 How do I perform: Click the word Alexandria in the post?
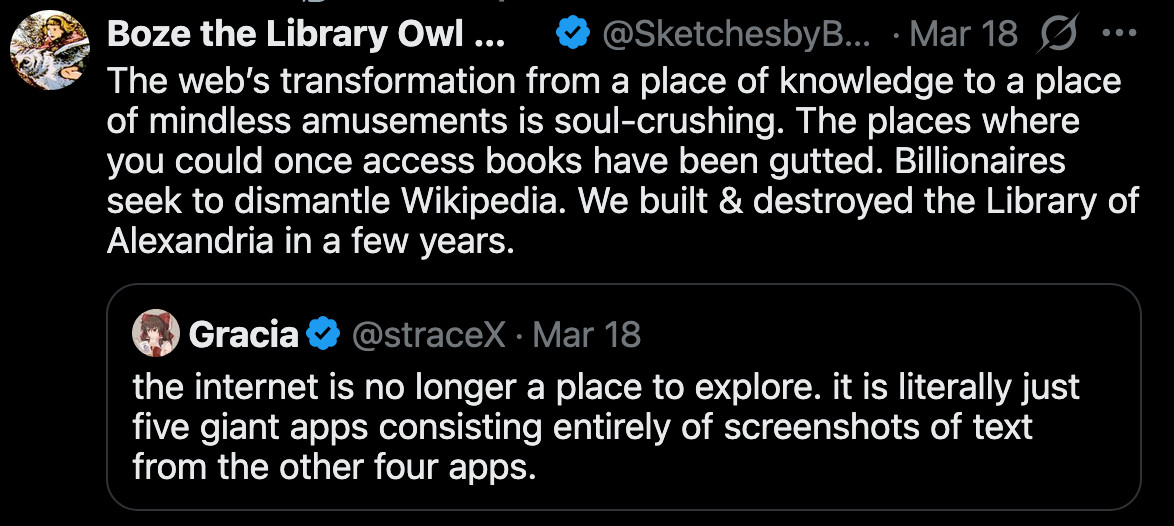tap(190, 242)
